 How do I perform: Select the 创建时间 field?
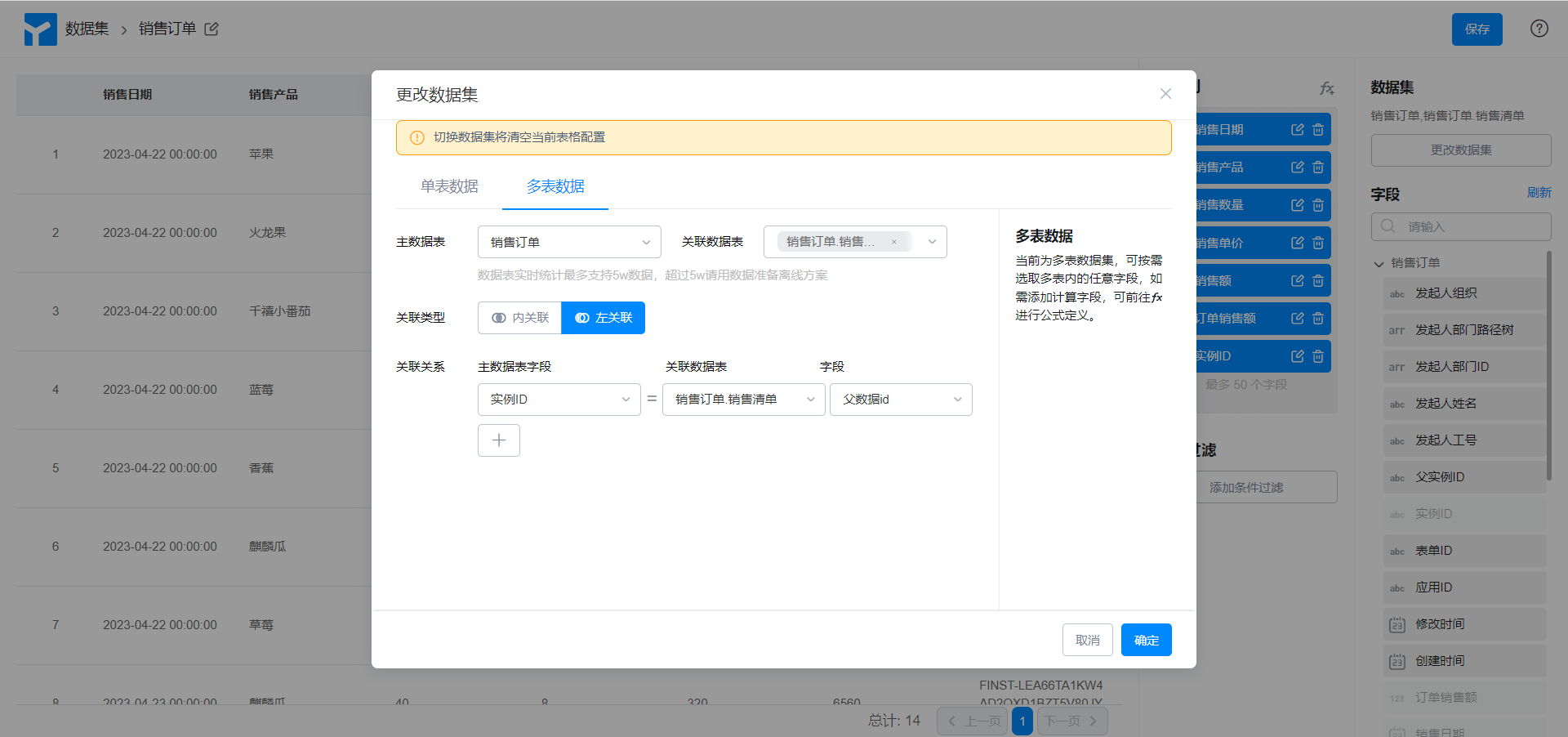[1465, 661]
